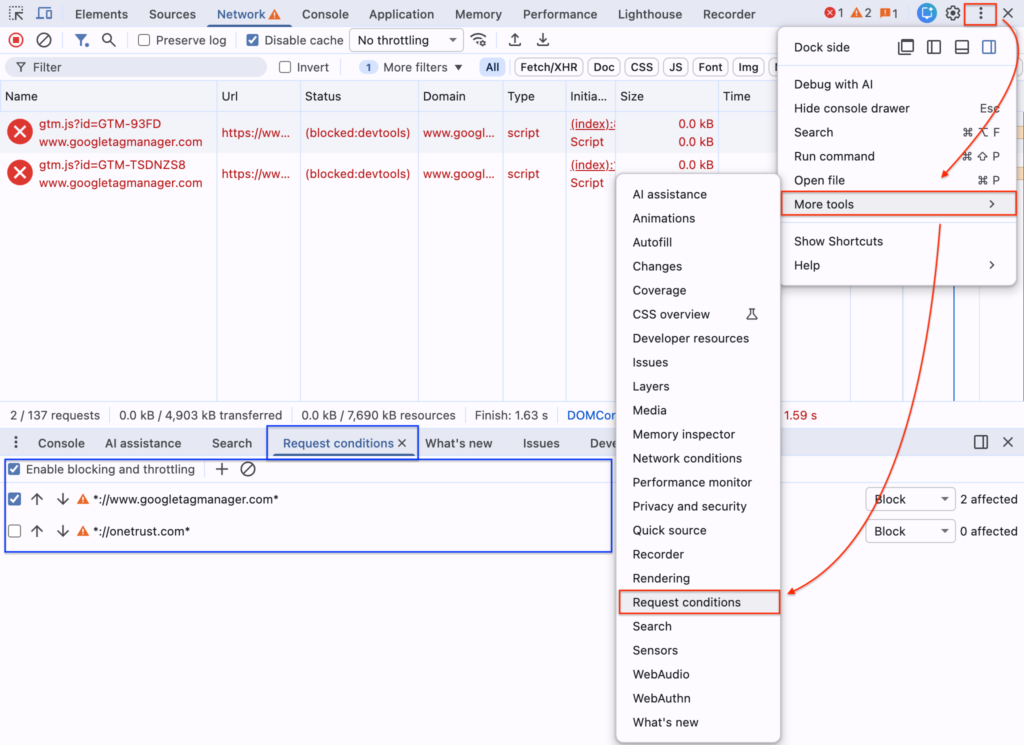1024x745 pixels.
Task: Open network search with magnifier icon
Action: tap(109, 40)
